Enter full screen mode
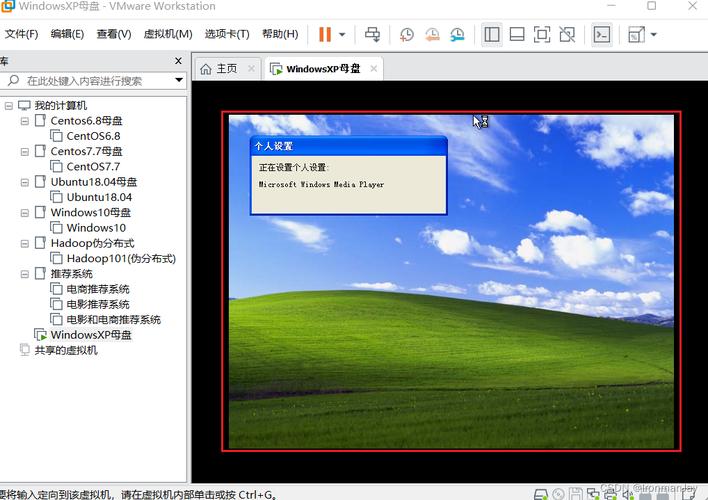The width and height of the screenshot is (708, 500). (x=542, y=34)
